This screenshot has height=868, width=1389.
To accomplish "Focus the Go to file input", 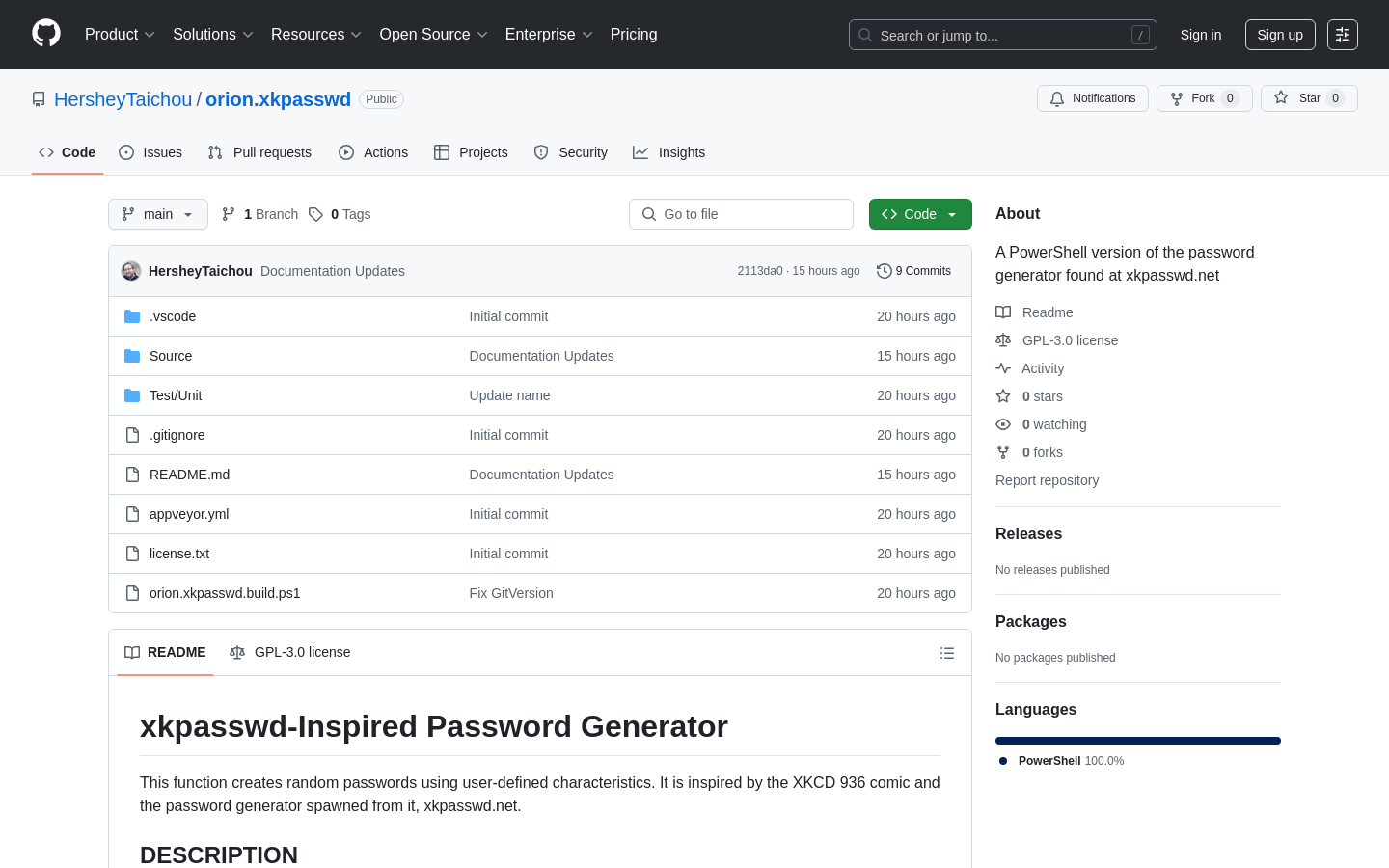I will 741,214.
